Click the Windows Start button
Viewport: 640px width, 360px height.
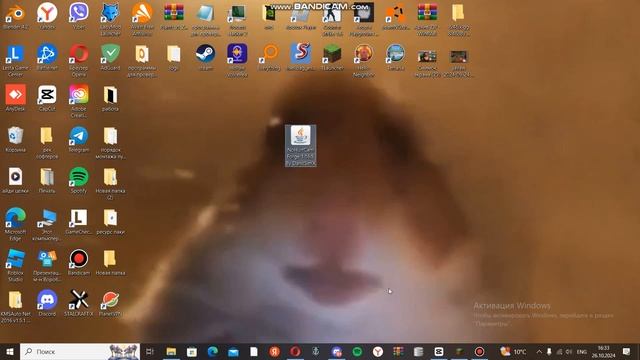tap(10, 351)
